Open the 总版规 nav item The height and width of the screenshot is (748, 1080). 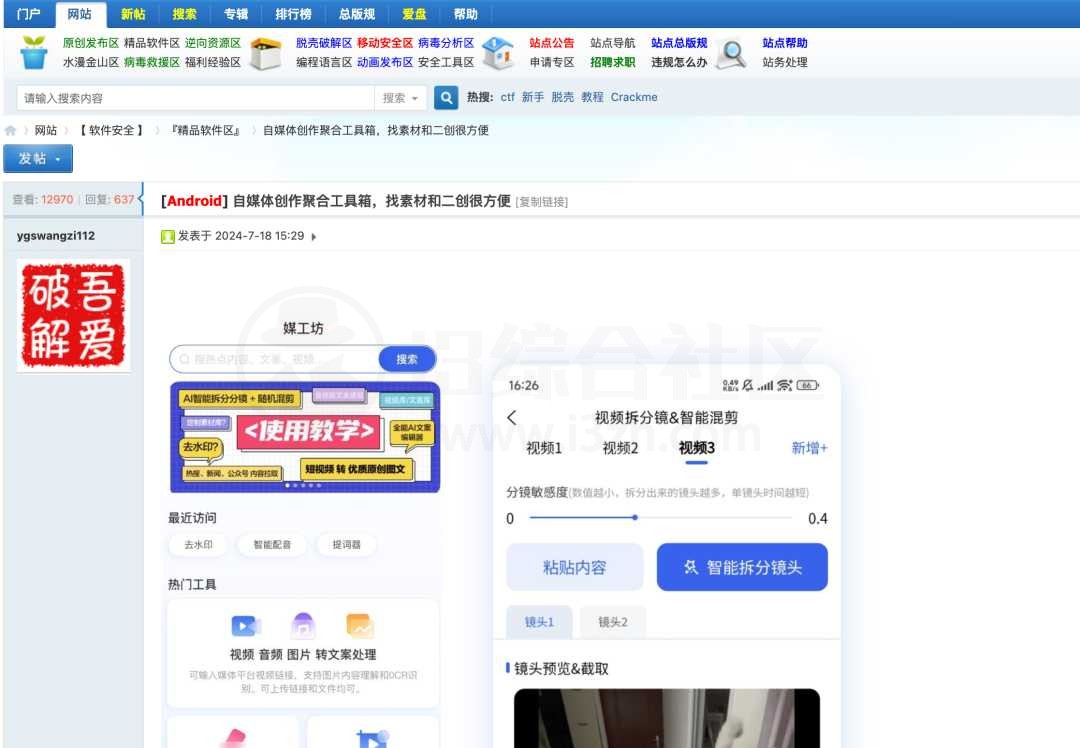[x=357, y=14]
